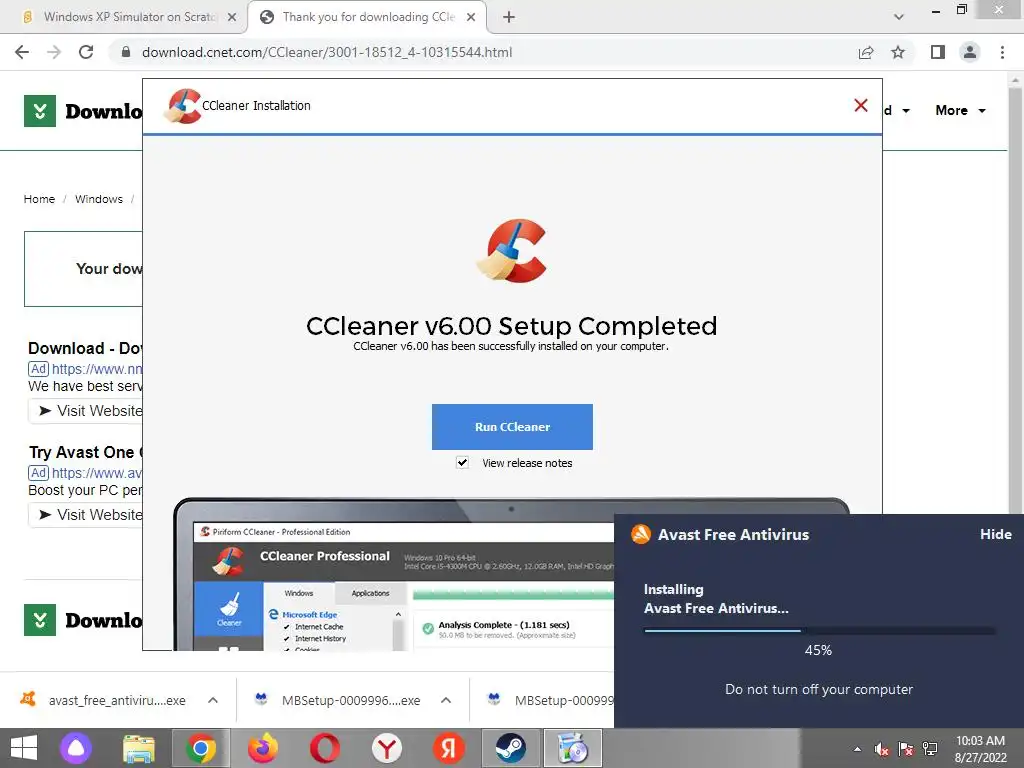Open the tab search dropdown
The width and height of the screenshot is (1024, 768).
899,17
